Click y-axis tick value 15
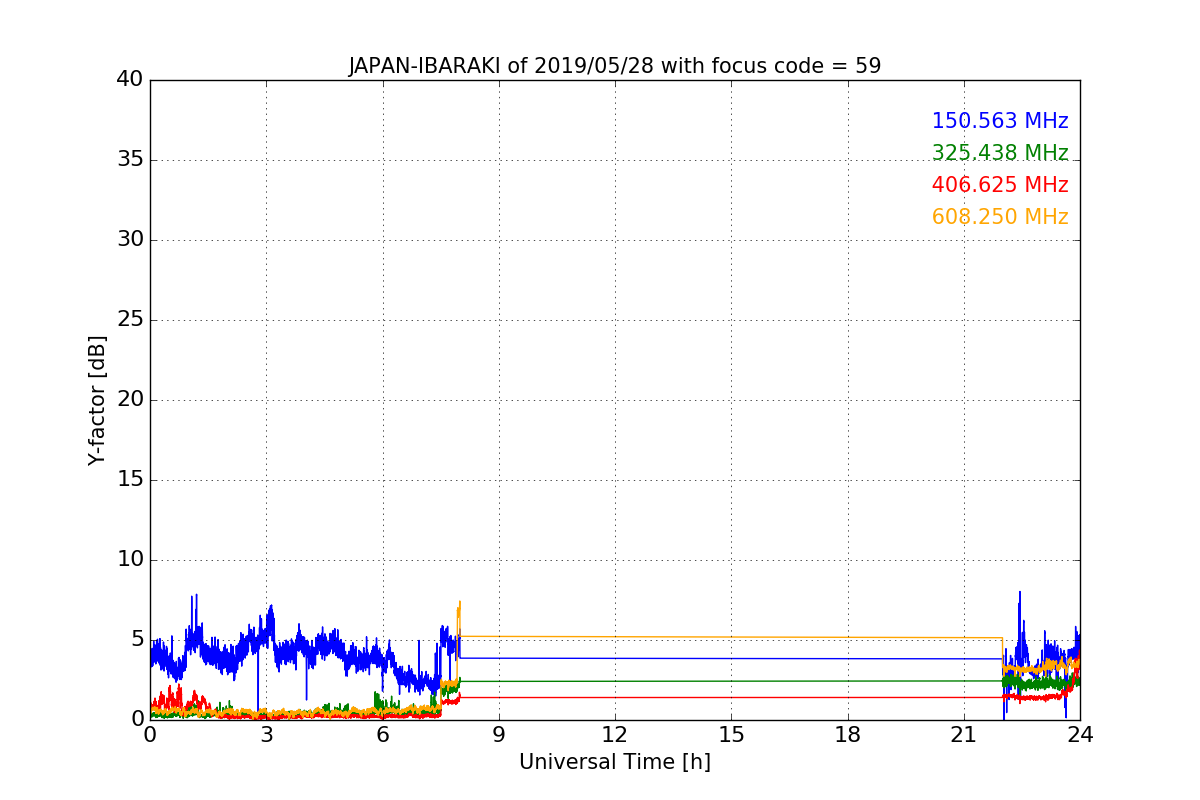1200x800 pixels. coord(130,480)
